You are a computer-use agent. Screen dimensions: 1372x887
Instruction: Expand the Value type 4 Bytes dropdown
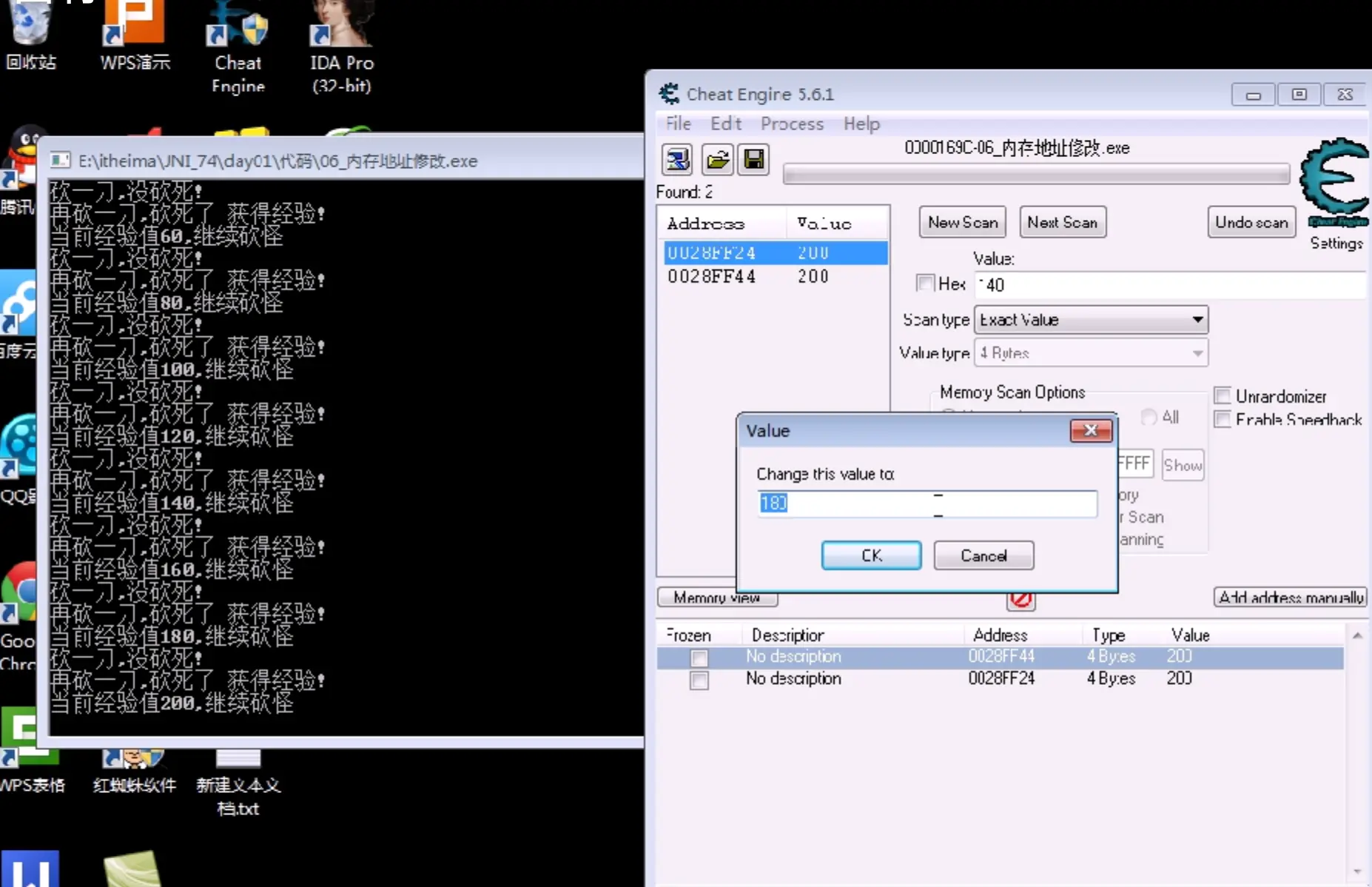1091,353
